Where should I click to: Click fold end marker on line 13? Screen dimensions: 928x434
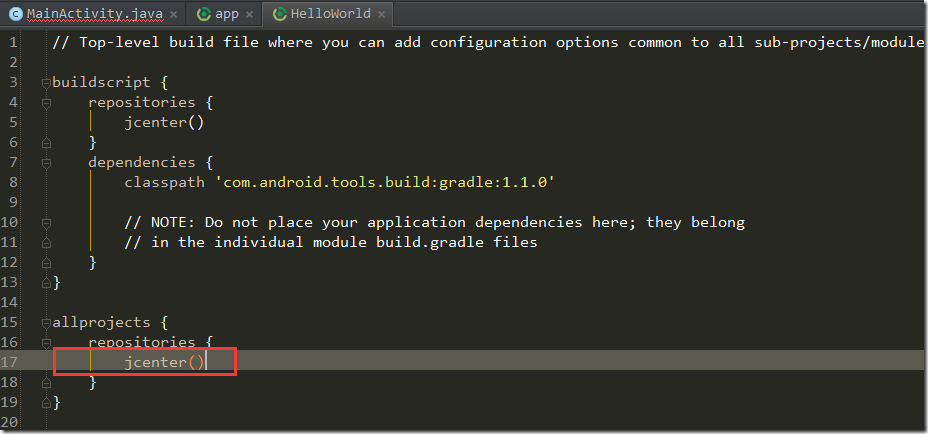click(46, 283)
